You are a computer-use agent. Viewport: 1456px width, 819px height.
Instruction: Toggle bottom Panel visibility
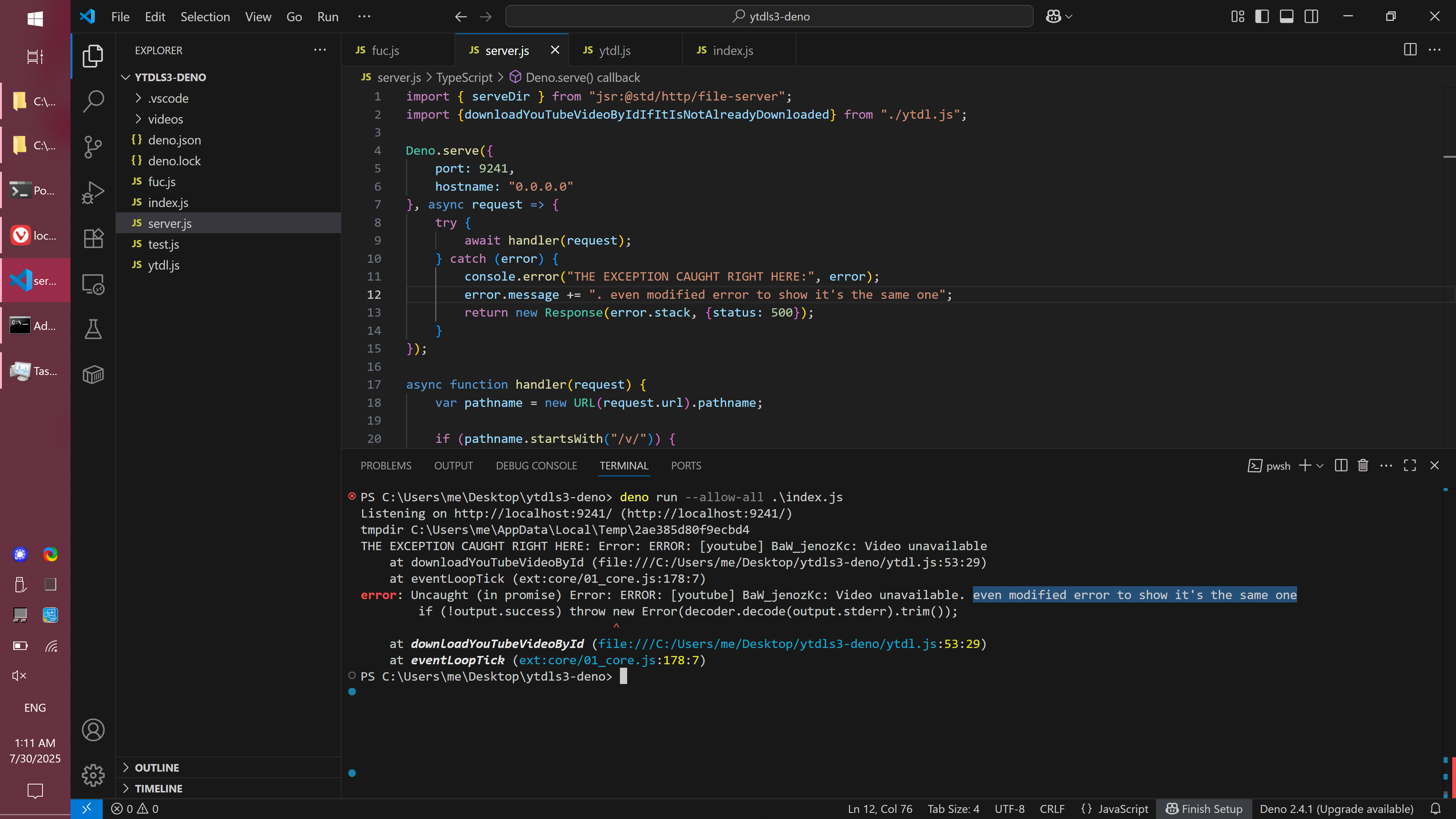point(1287,16)
